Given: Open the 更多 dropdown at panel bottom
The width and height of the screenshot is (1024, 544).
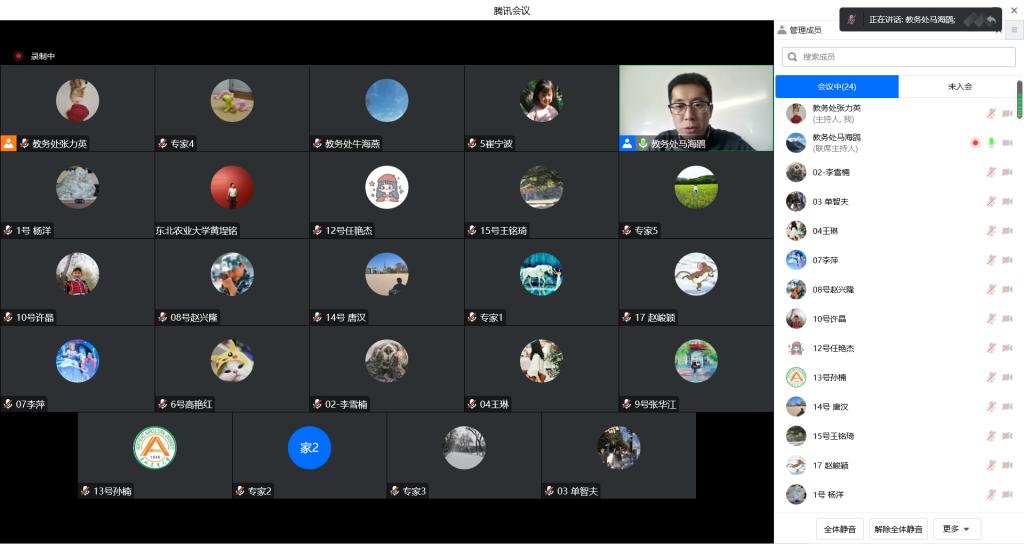Looking at the screenshot, I should click(957, 529).
